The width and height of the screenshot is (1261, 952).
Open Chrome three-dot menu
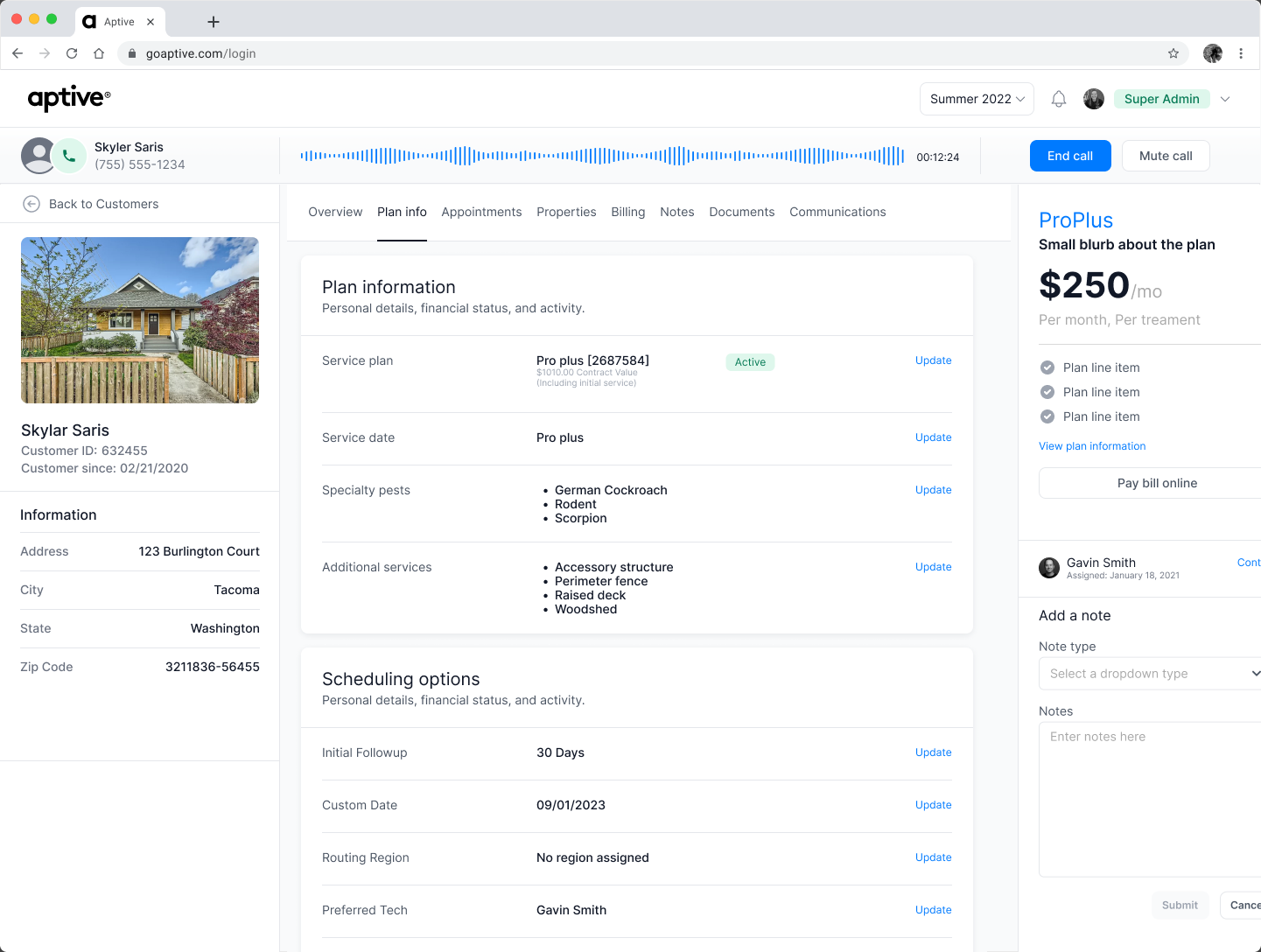[1241, 53]
